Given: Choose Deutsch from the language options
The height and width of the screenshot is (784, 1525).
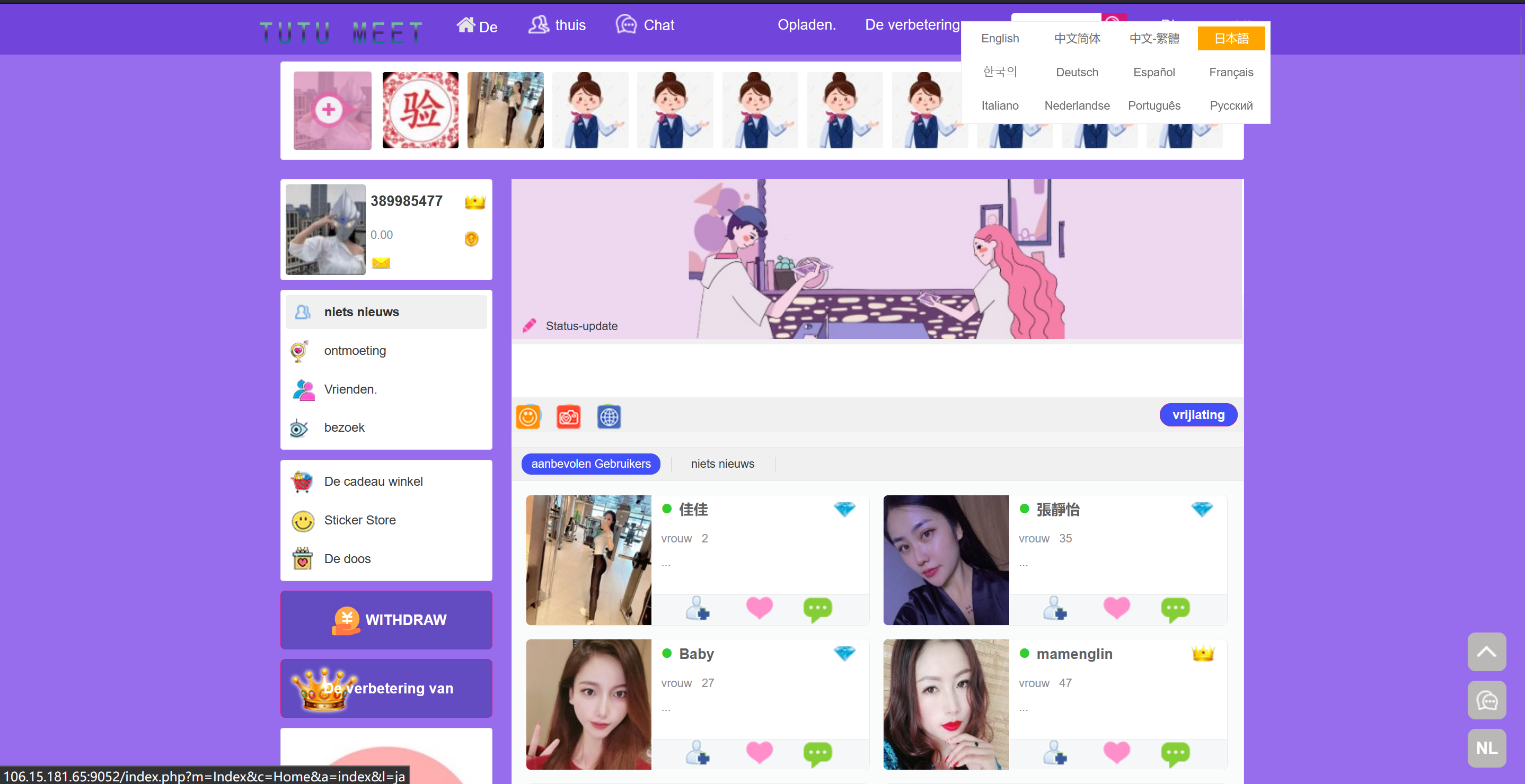Looking at the screenshot, I should 1077,72.
